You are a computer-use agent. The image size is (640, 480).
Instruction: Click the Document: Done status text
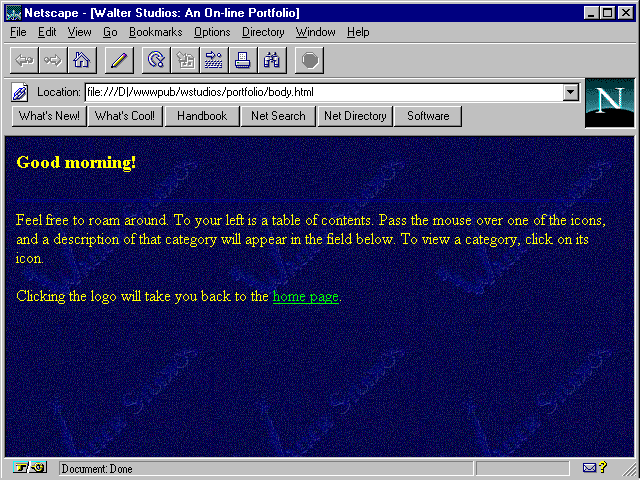(x=97, y=469)
